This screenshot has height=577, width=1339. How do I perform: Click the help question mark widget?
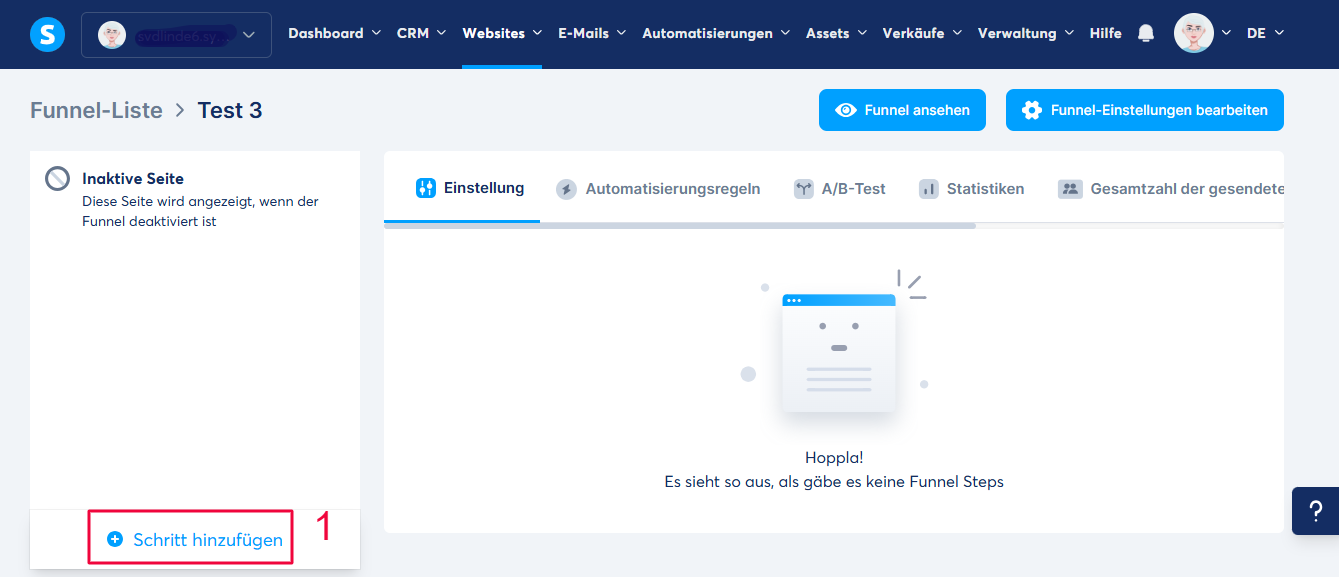1315,511
